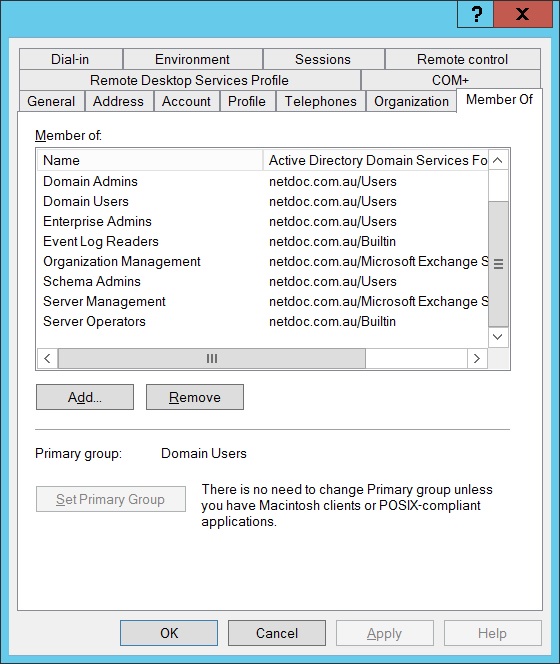This screenshot has height=664, width=560.
Task: Open the General tab
Action: (x=51, y=102)
